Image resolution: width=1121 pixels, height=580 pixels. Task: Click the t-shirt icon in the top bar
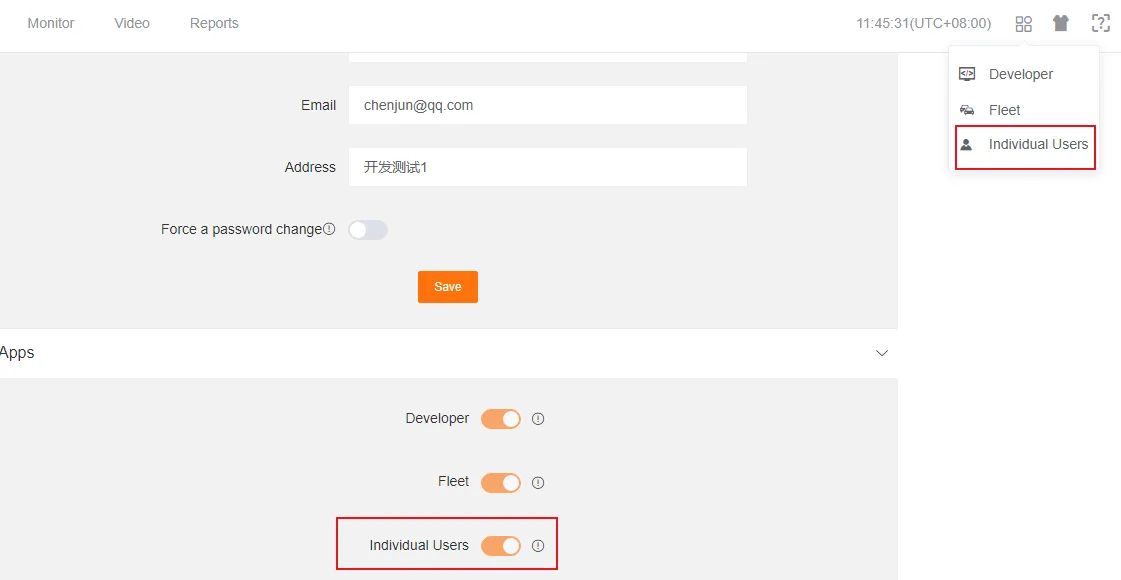(x=1061, y=23)
